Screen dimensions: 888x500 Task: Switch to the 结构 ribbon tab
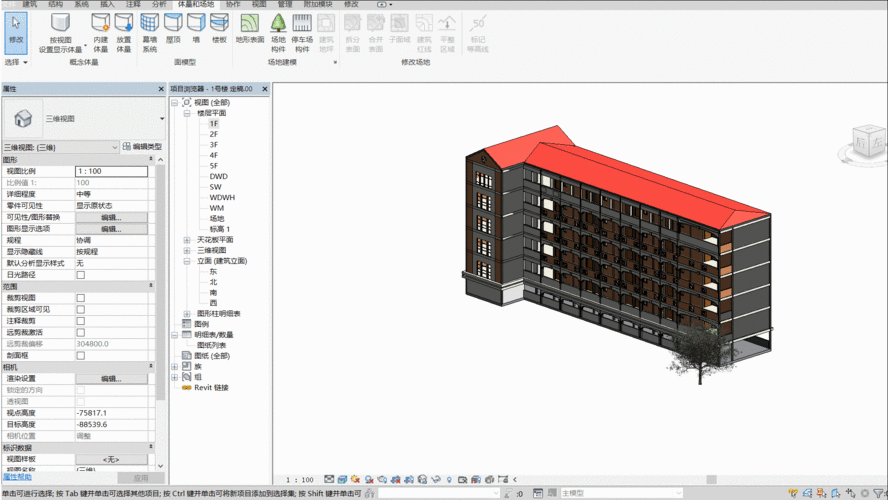coord(56,4)
